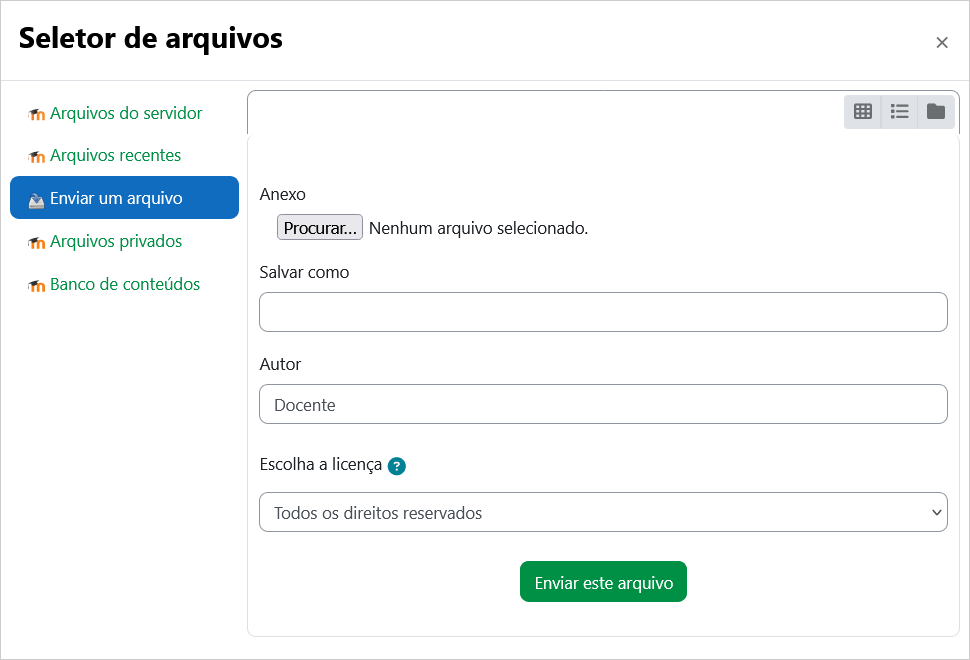This screenshot has width=970, height=660.
Task: Click the Moodle icon beside Arquivos recentes
Action: 37,157
